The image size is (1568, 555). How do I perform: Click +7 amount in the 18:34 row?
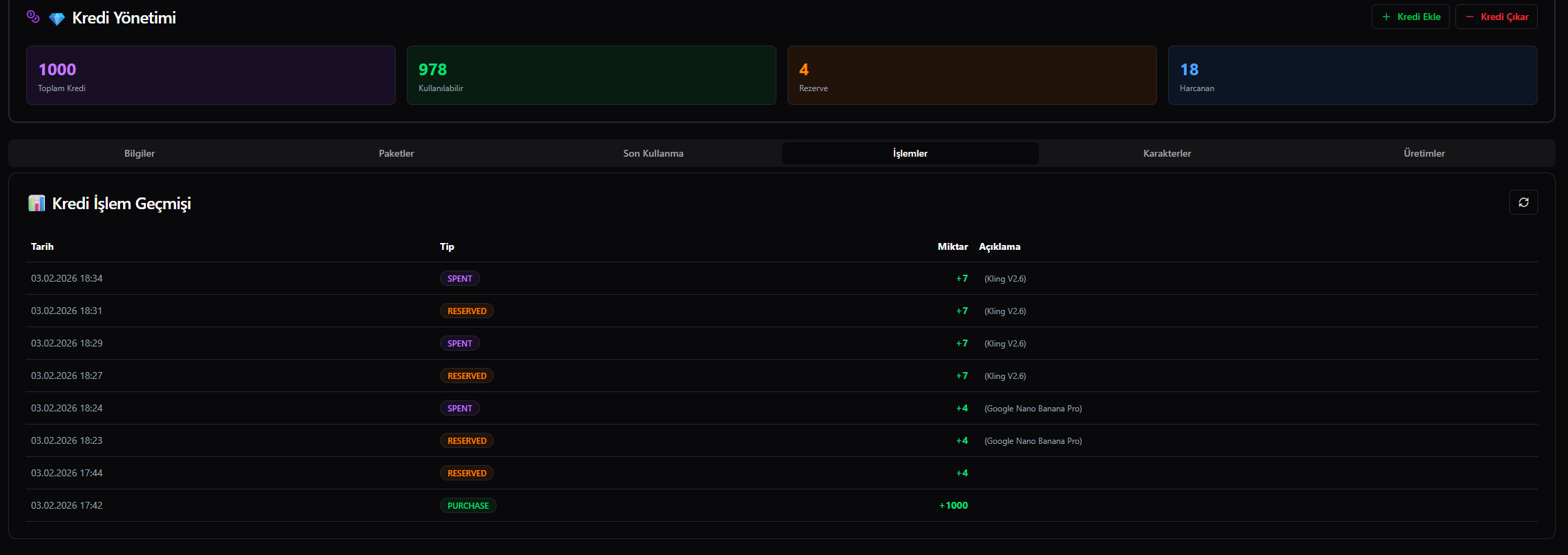tap(962, 278)
